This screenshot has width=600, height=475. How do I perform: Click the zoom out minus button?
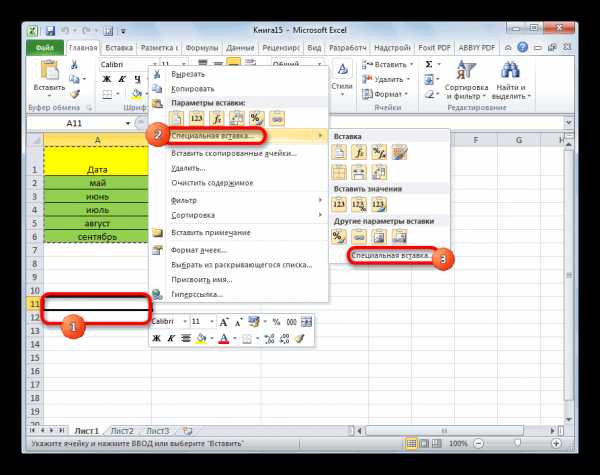coord(478,444)
